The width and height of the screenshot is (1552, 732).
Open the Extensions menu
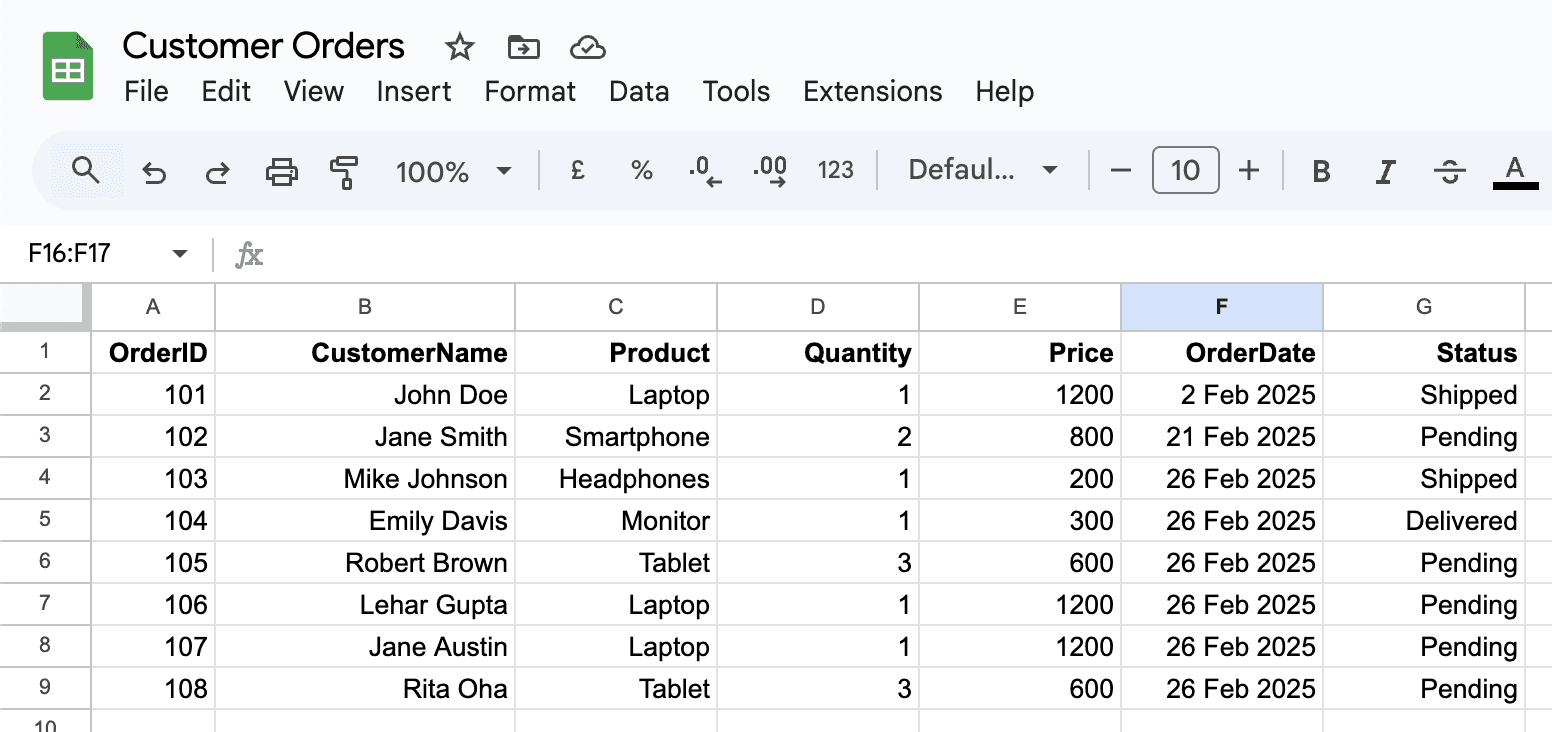click(x=872, y=92)
